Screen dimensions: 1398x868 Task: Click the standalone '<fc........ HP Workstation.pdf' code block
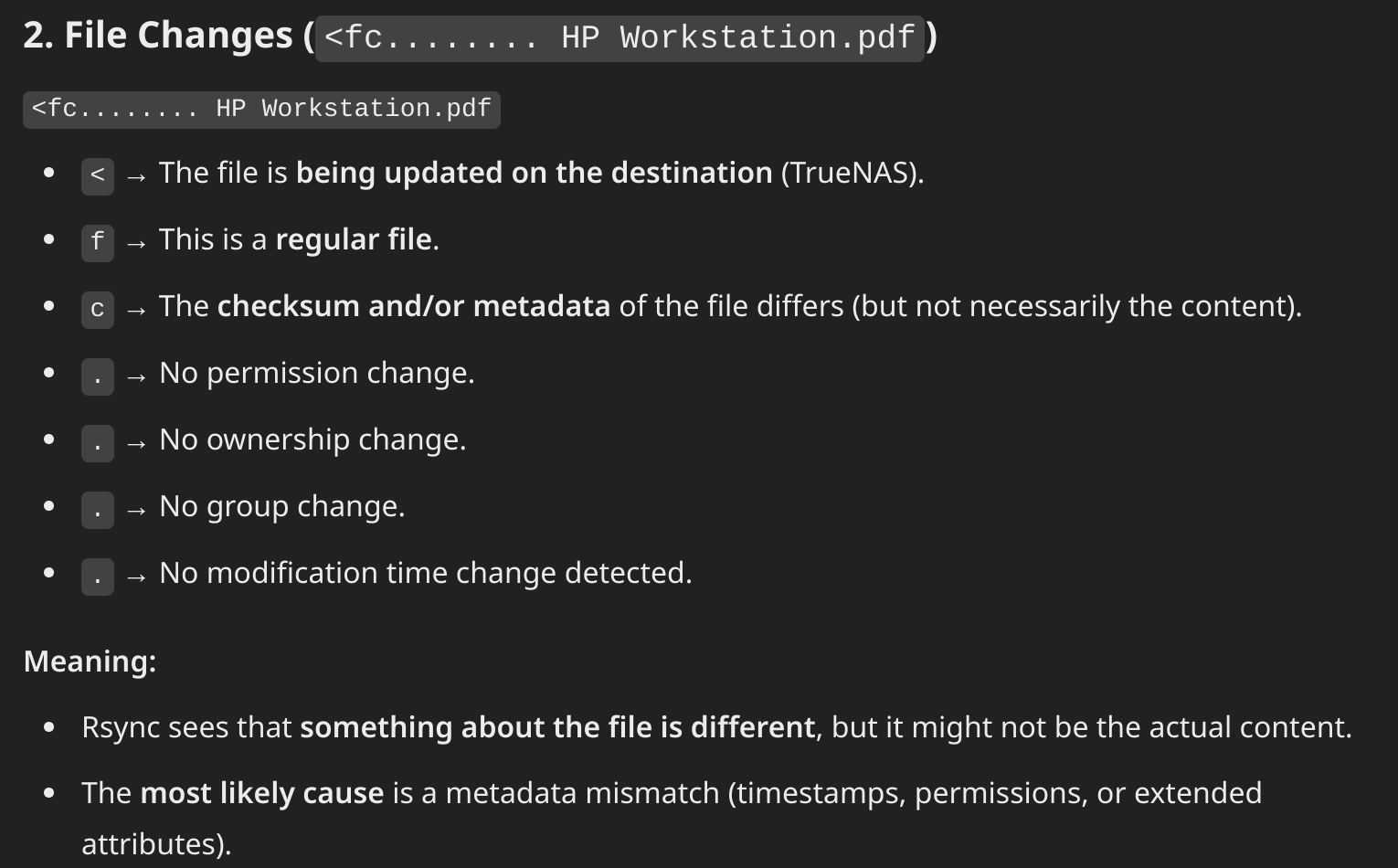click(261, 110)
